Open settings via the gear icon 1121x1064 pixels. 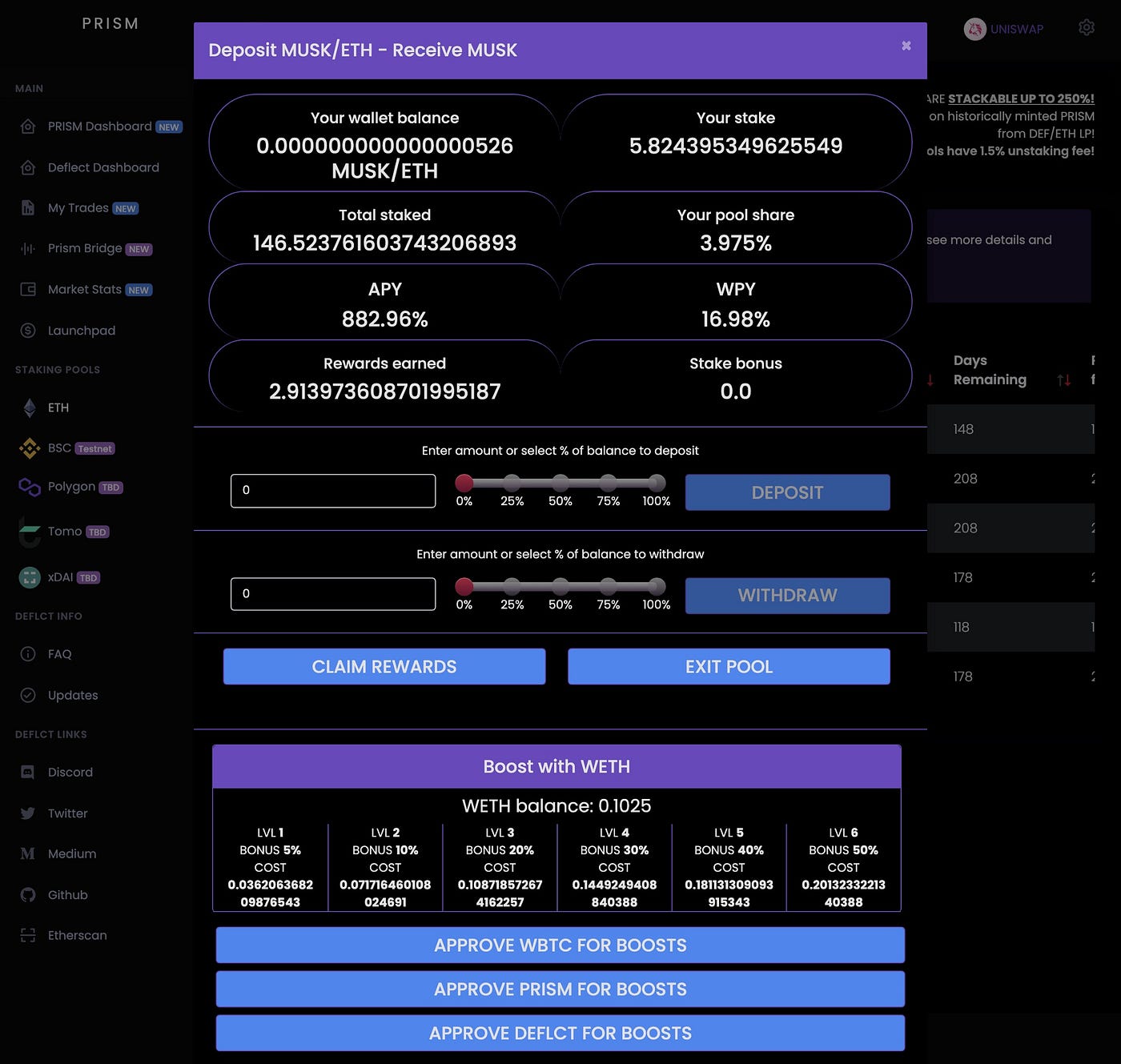(x=1087, y=27)
